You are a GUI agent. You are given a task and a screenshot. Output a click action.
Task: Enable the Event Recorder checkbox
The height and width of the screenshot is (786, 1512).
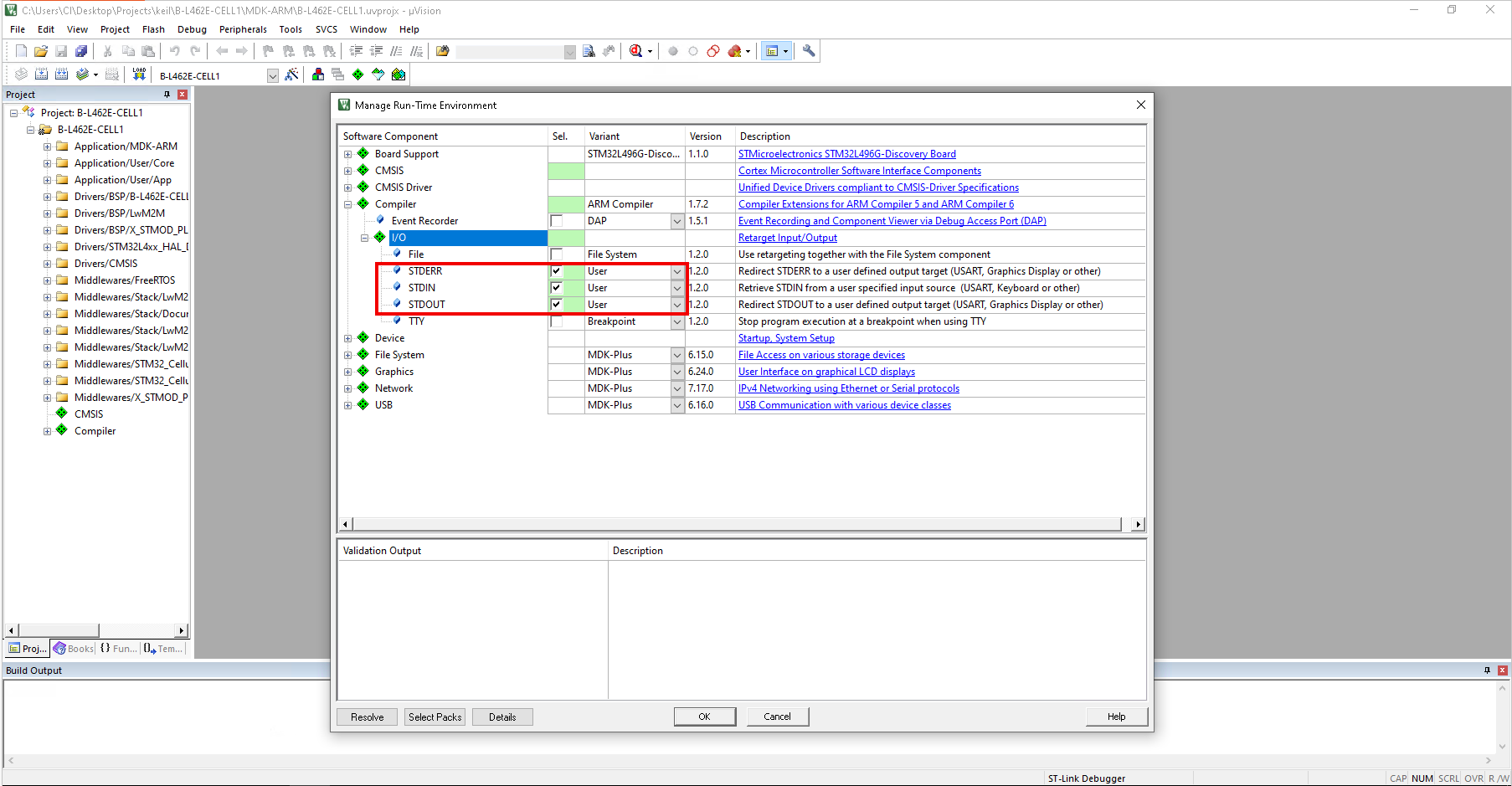[x=556, y=221]
